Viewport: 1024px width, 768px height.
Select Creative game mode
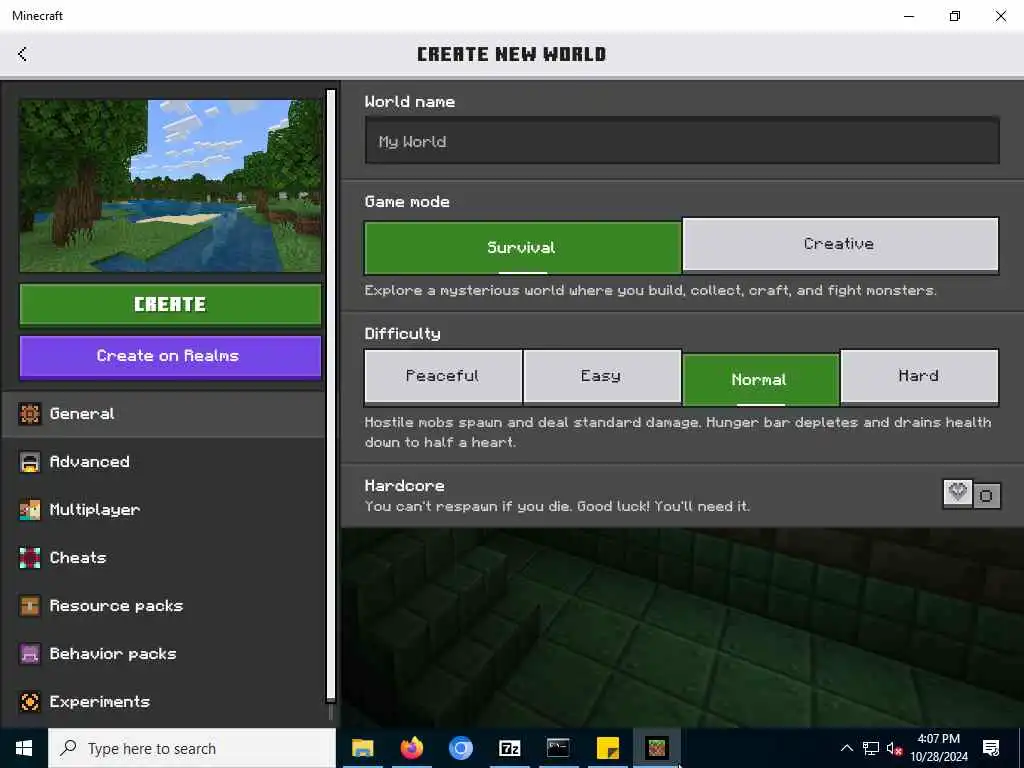pyautogui.click(x=840, y=244)
